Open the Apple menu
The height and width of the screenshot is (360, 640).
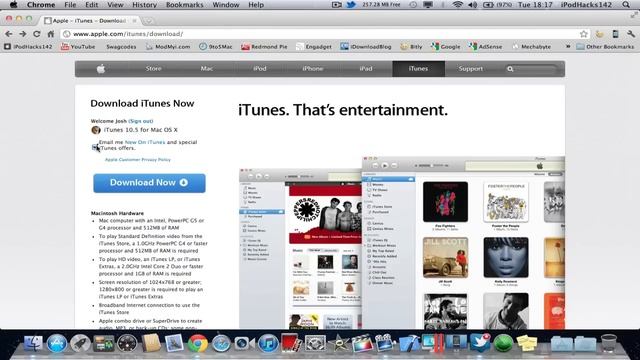pyautogui.click(x=13, y=5)
